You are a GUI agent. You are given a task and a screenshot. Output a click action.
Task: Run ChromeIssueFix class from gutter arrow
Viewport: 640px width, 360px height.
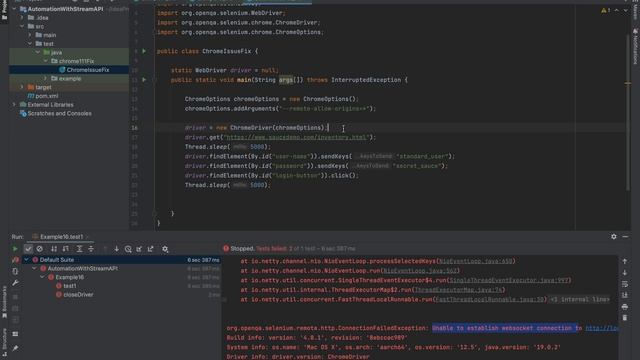(144, 51)
